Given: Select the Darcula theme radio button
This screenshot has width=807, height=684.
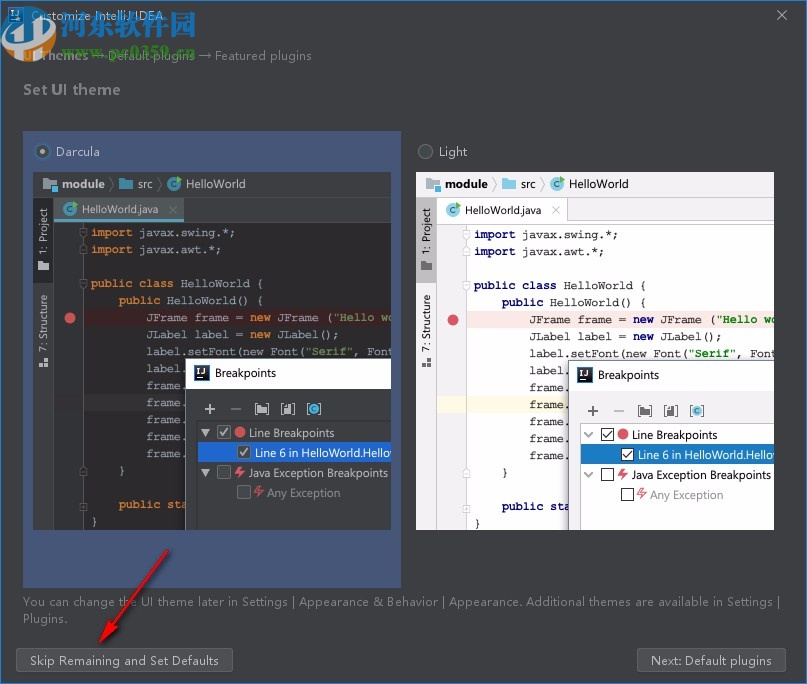Looking at the screenshot, I should [41, 151].
